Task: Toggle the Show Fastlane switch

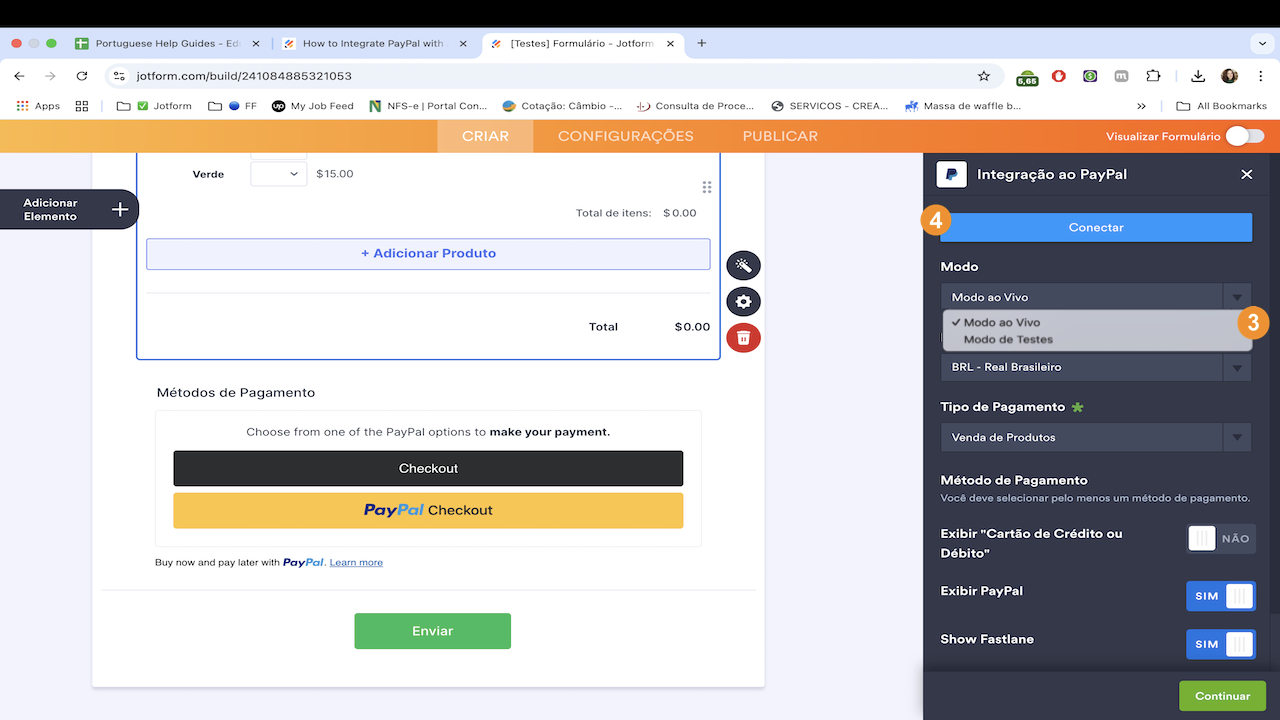Action: coord(1221,644)
